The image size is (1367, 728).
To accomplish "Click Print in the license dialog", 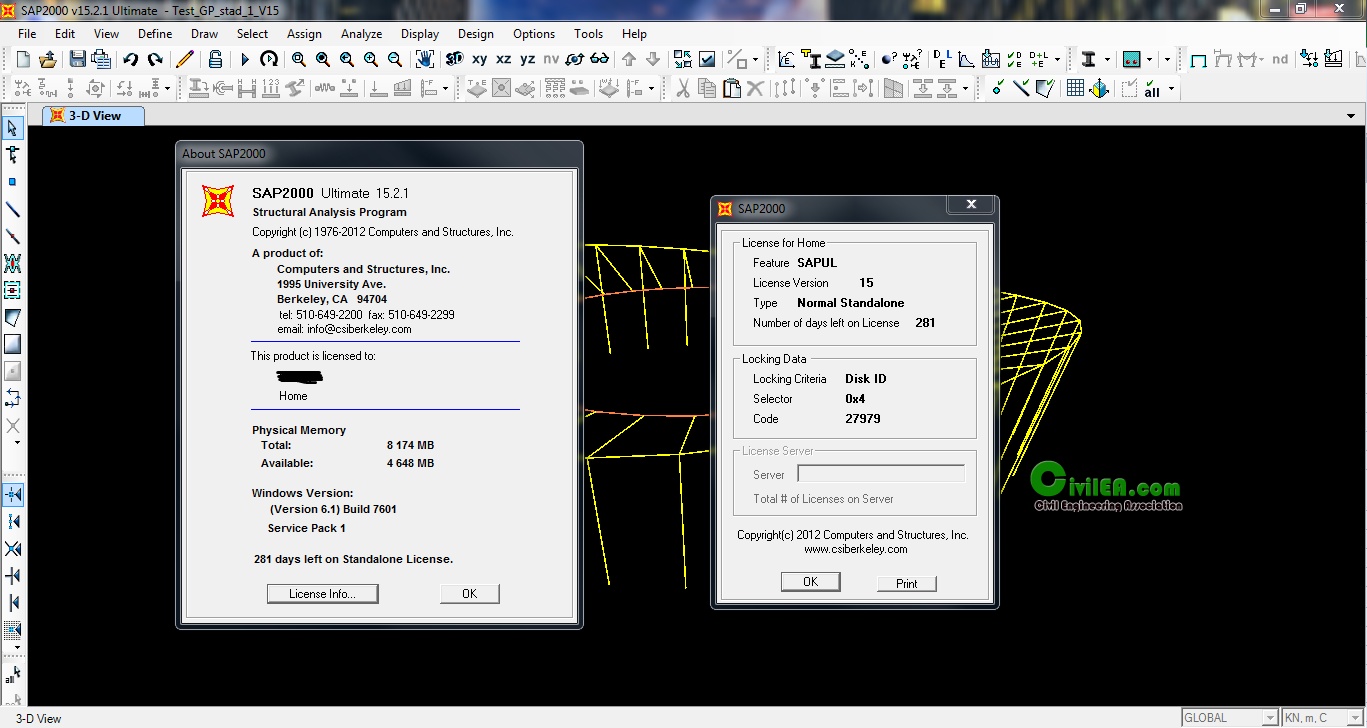I will pyautogui.click(x=907, y=583).
